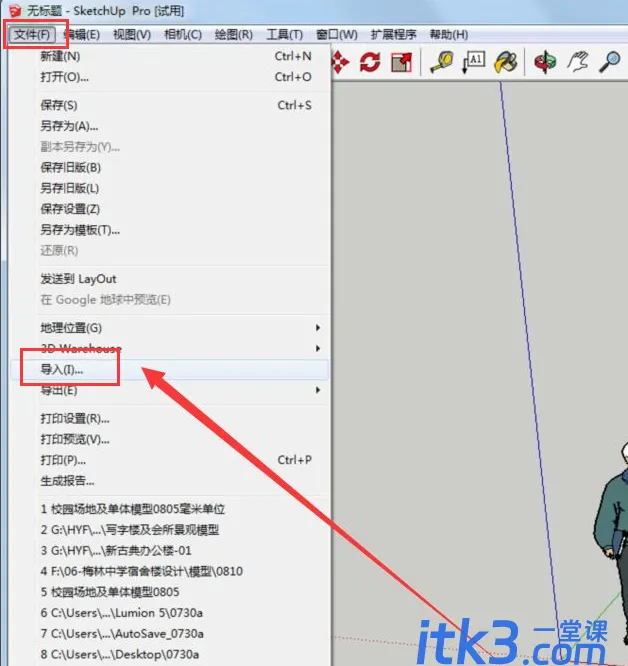Select the Rotate tool icon

tap(370, 63)
